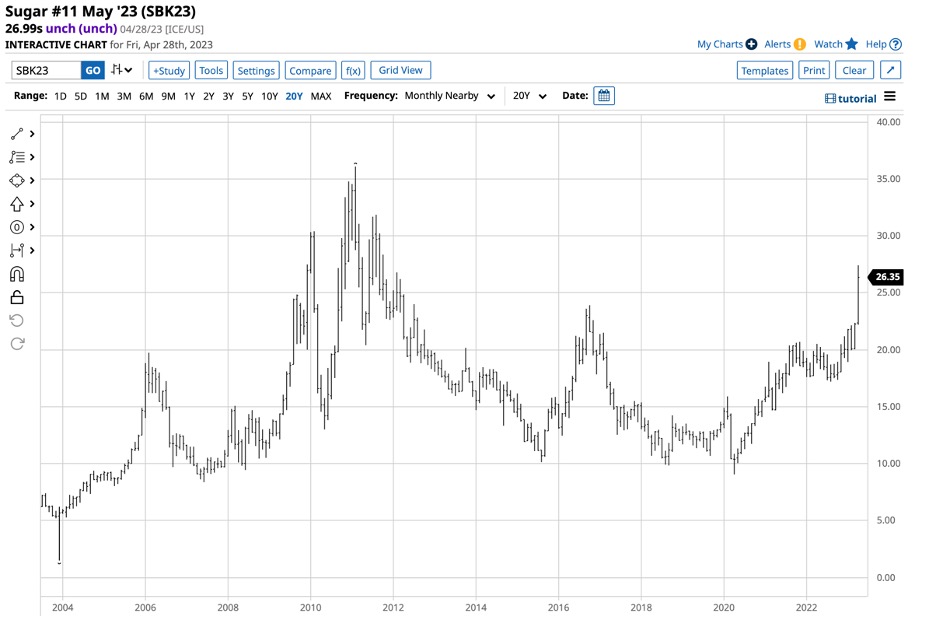
Task: Expand the Monthly Nearby frequency dropdown
Action: 449,96
